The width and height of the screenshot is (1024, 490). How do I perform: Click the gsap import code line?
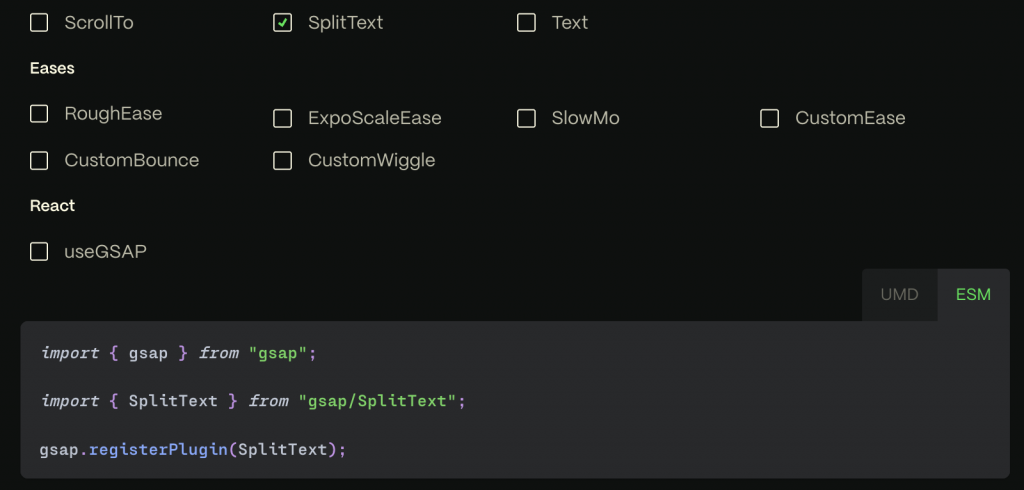179,353
